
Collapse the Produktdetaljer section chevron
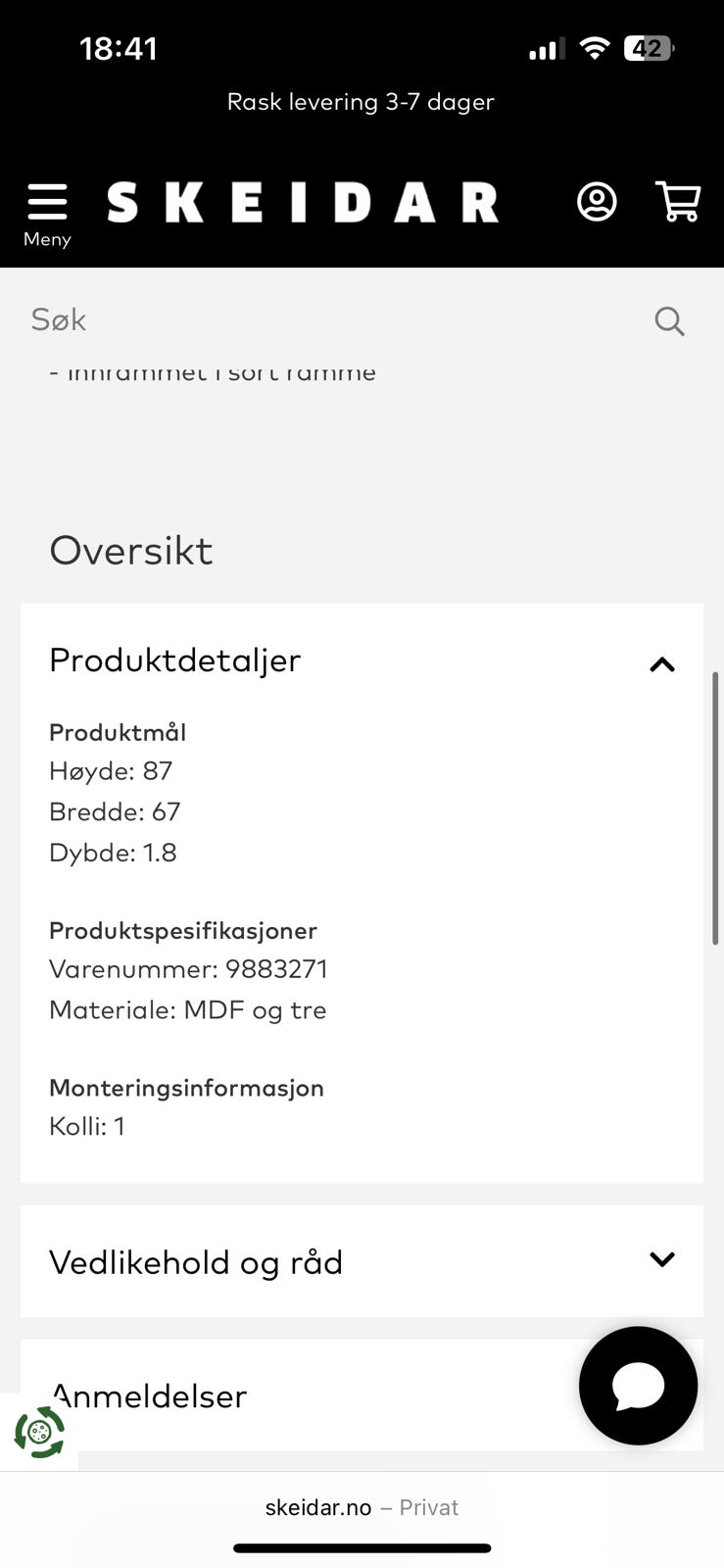[662, 664]
